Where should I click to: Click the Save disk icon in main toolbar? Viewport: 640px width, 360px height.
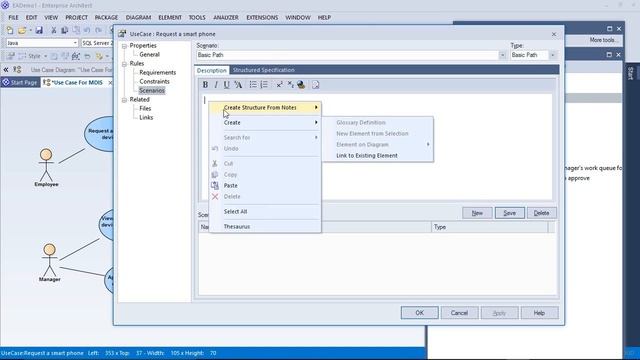(39, 30)
